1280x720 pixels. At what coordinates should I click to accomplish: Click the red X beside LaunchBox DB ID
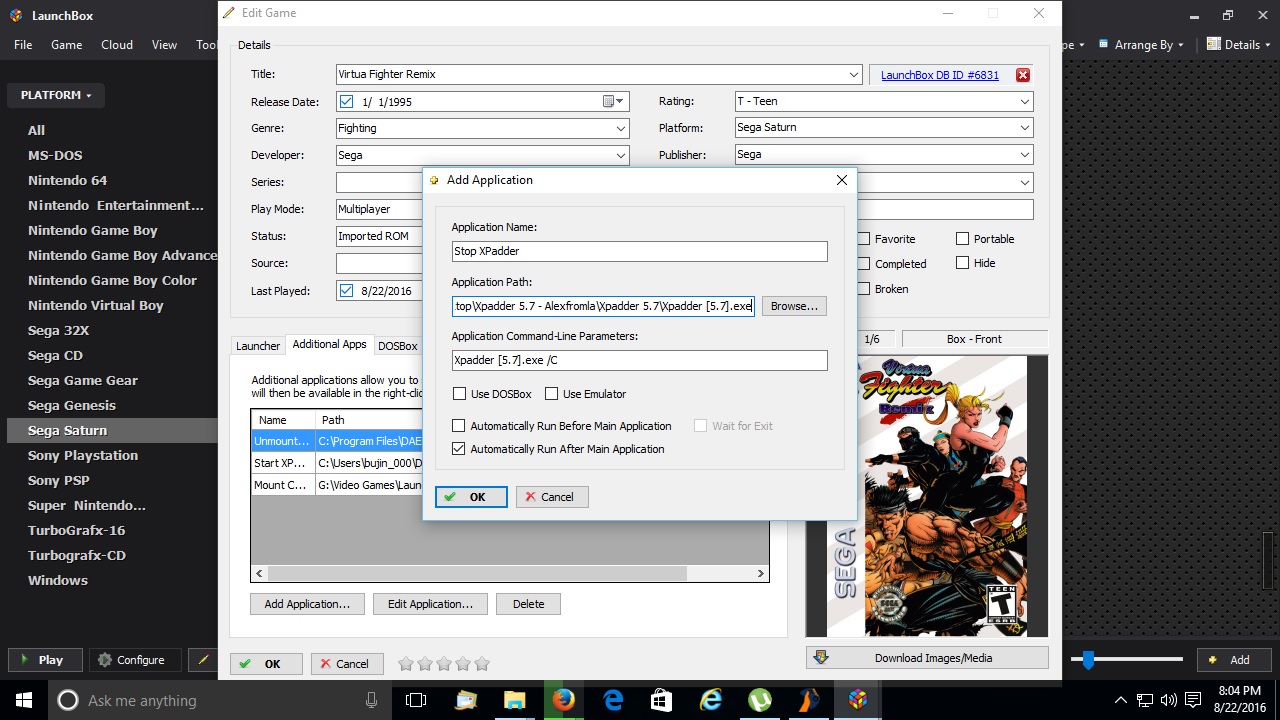coord(1022,75)
